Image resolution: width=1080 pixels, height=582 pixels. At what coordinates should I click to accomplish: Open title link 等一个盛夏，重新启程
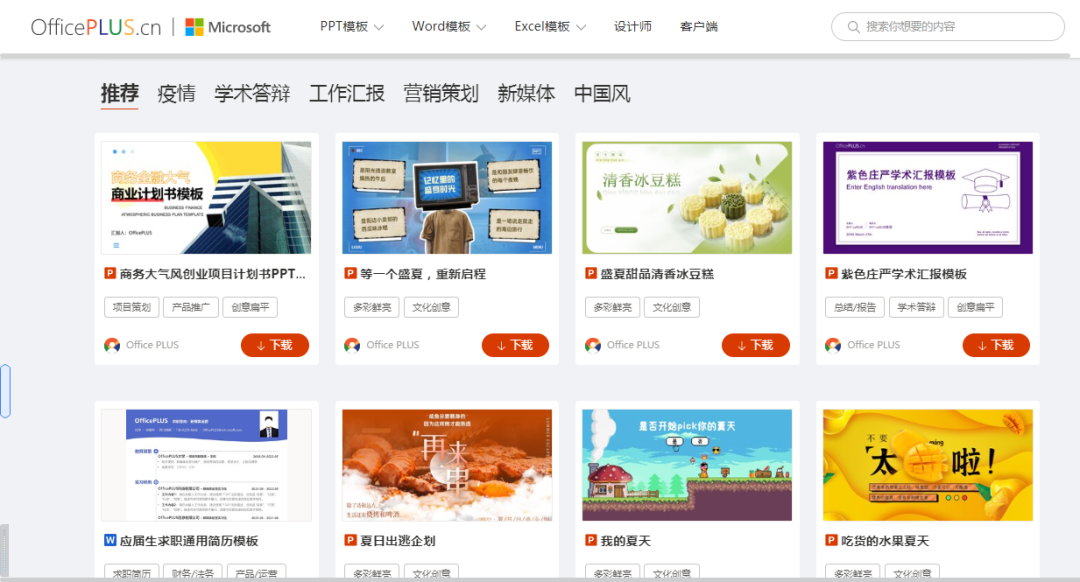(423, 273)
